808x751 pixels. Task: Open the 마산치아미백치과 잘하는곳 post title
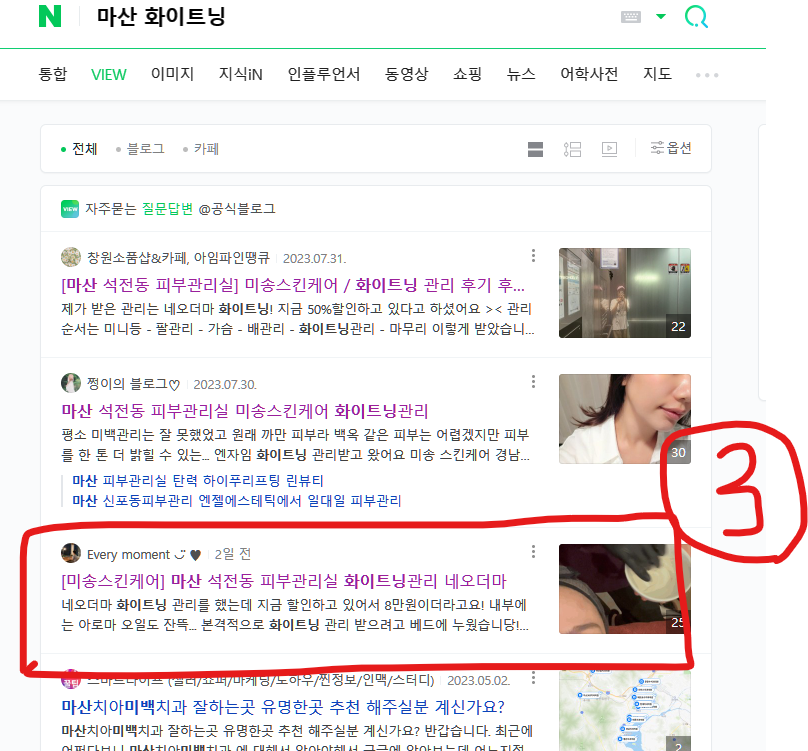(283, 707)
